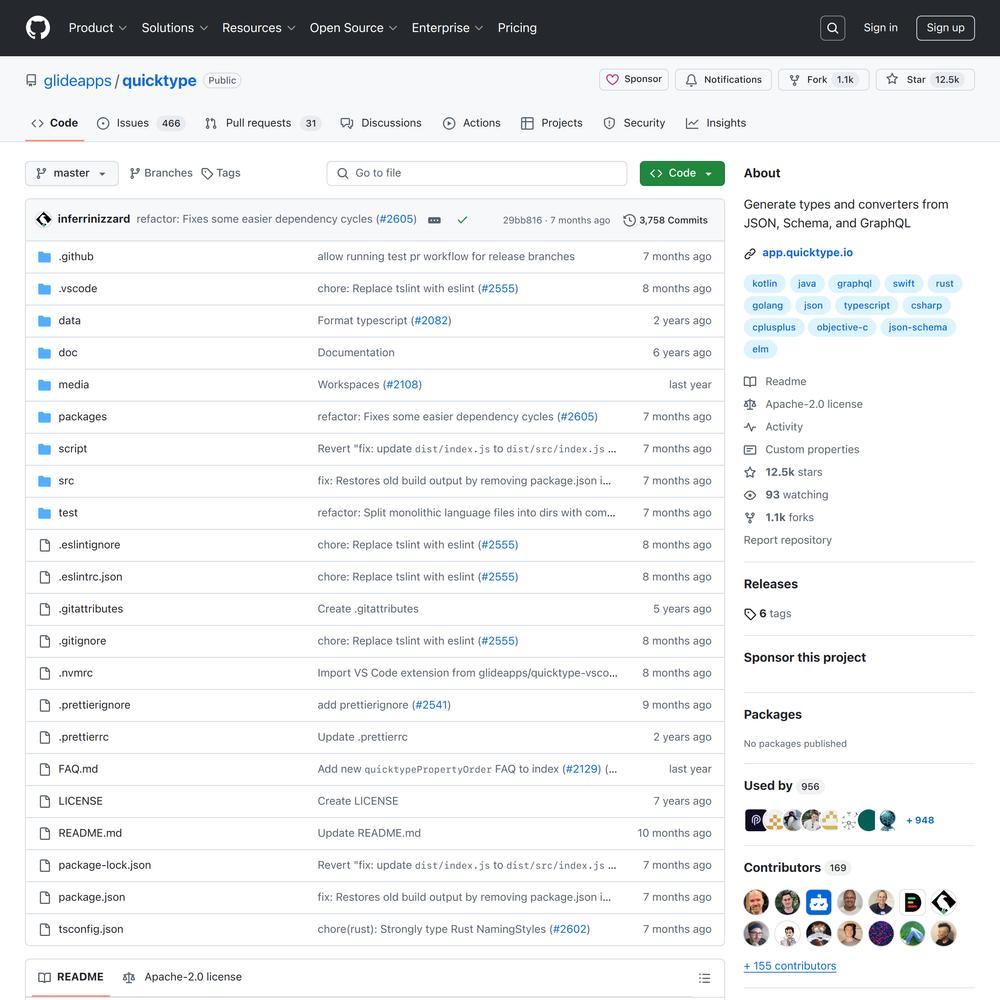Viewport: 1000px width, 1000px height.
Task: Switch to the README tab below the files
Action: click(70, 977)
